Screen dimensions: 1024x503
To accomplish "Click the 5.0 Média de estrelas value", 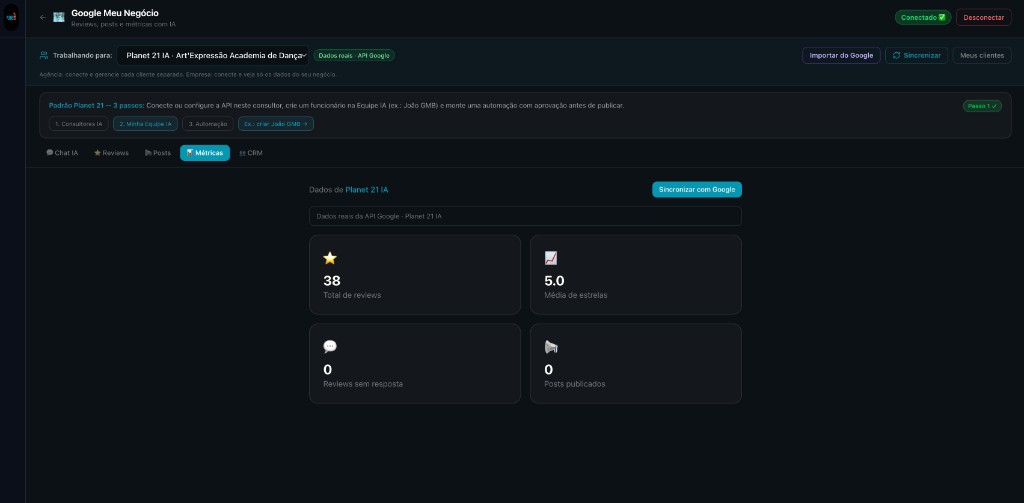I will [554, 281].
